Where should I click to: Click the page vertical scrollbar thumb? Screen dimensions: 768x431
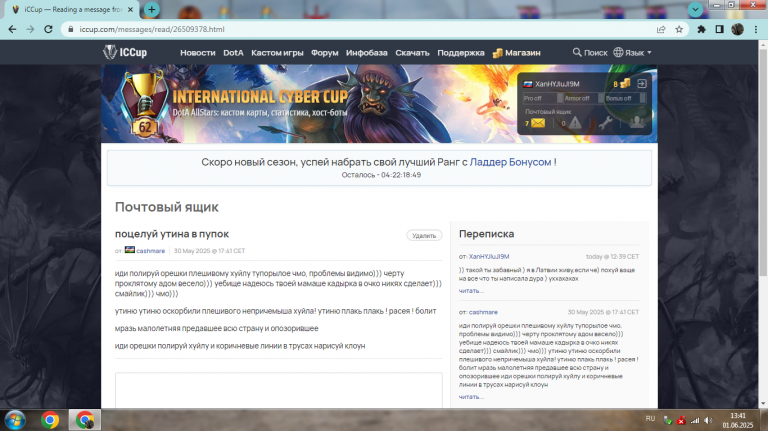[763, 162]
